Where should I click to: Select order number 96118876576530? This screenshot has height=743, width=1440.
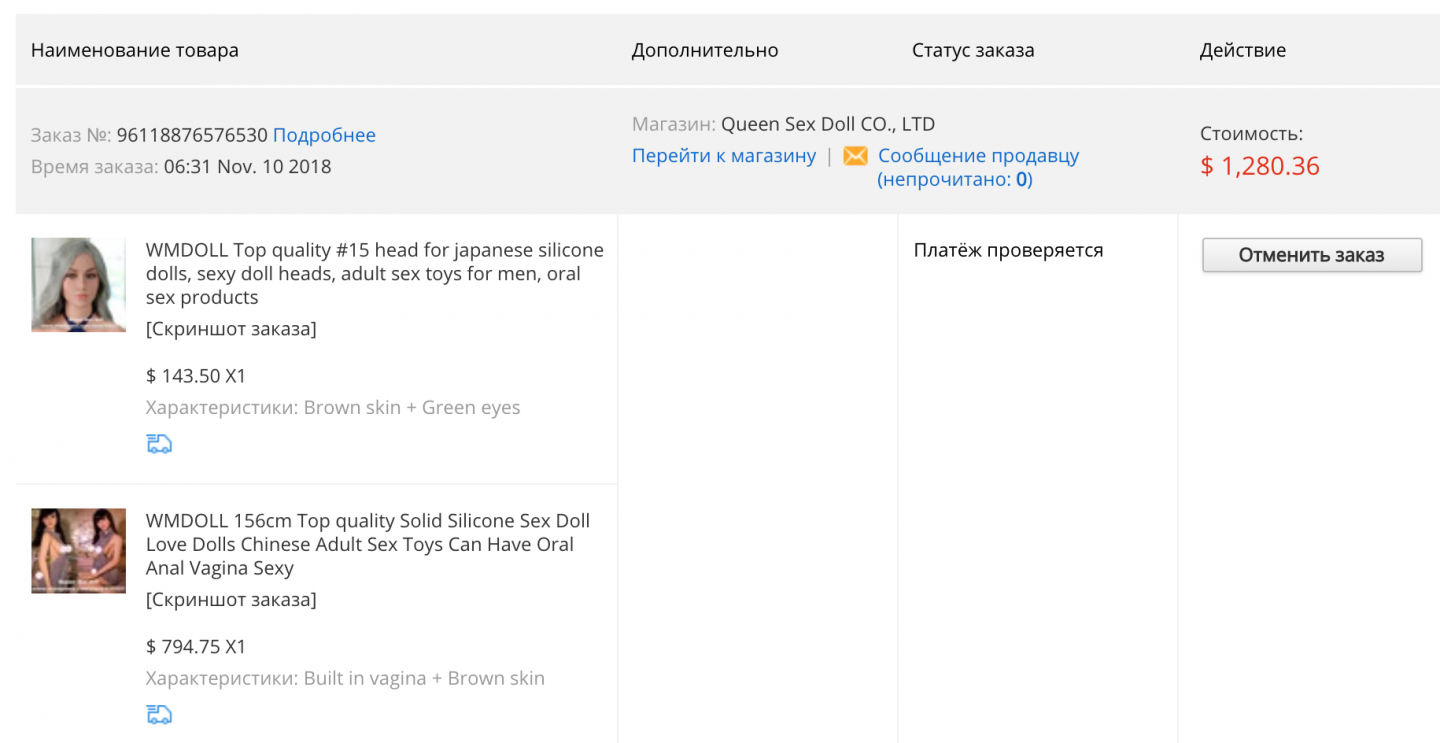tap(192, 135)
